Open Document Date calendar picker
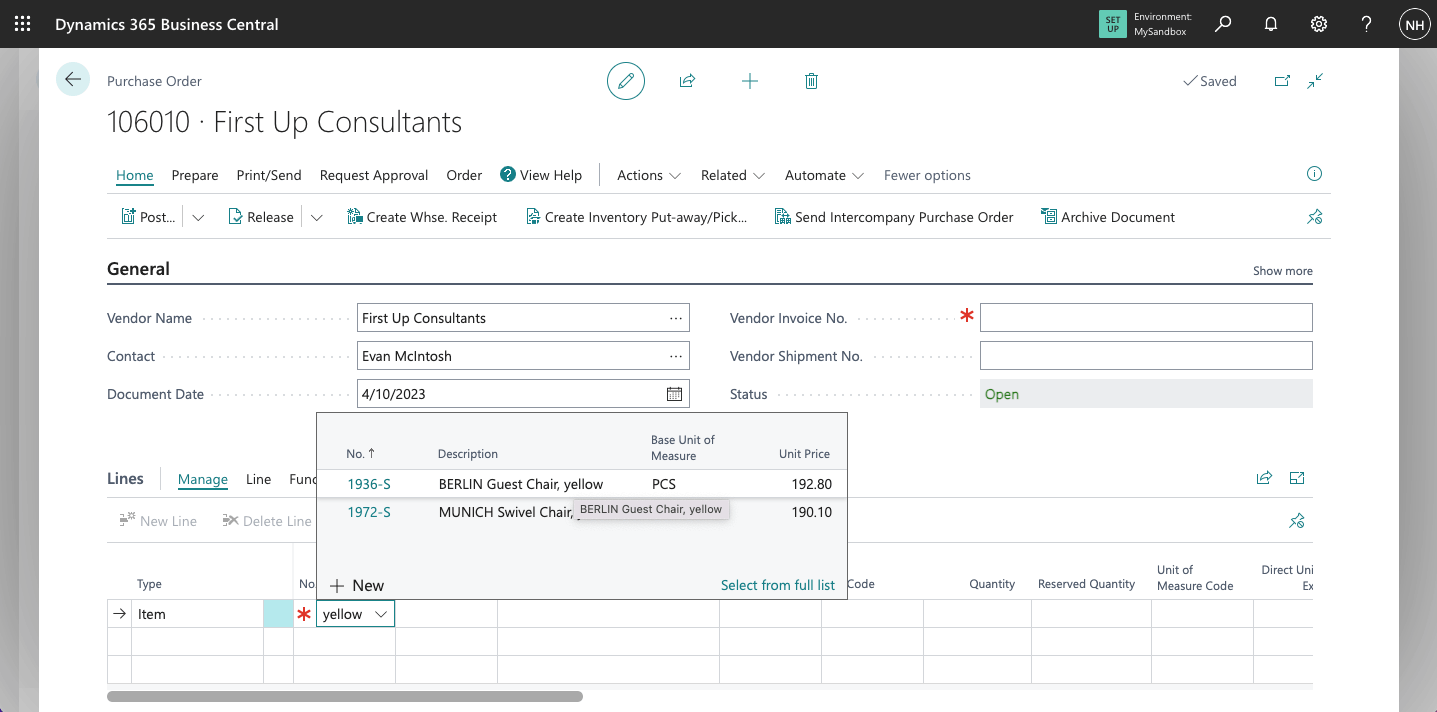Image resolution: width=1437 pixels, height=712 pixels. click(x=674, y=394)
